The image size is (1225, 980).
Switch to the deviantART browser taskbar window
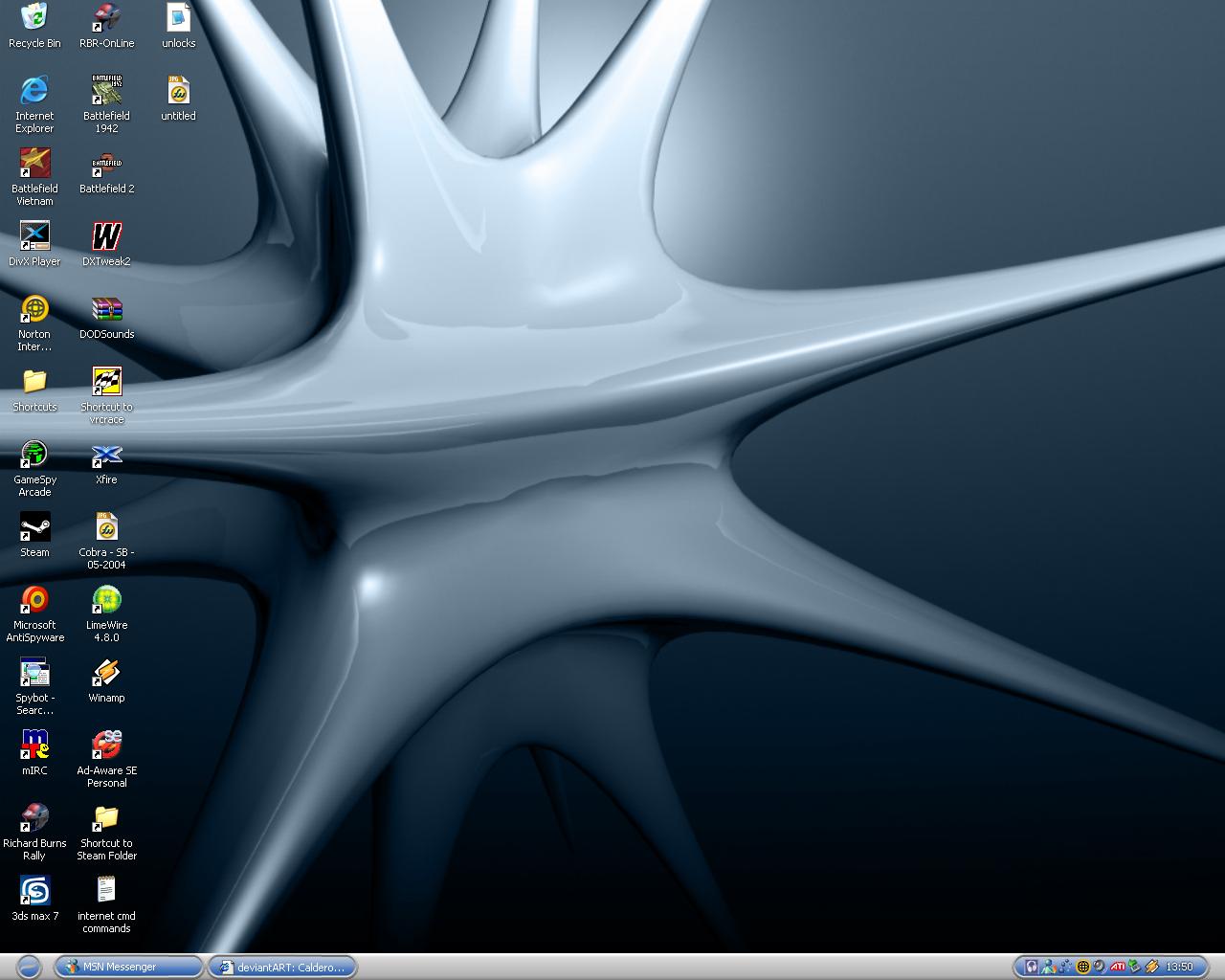coord(282,967)
